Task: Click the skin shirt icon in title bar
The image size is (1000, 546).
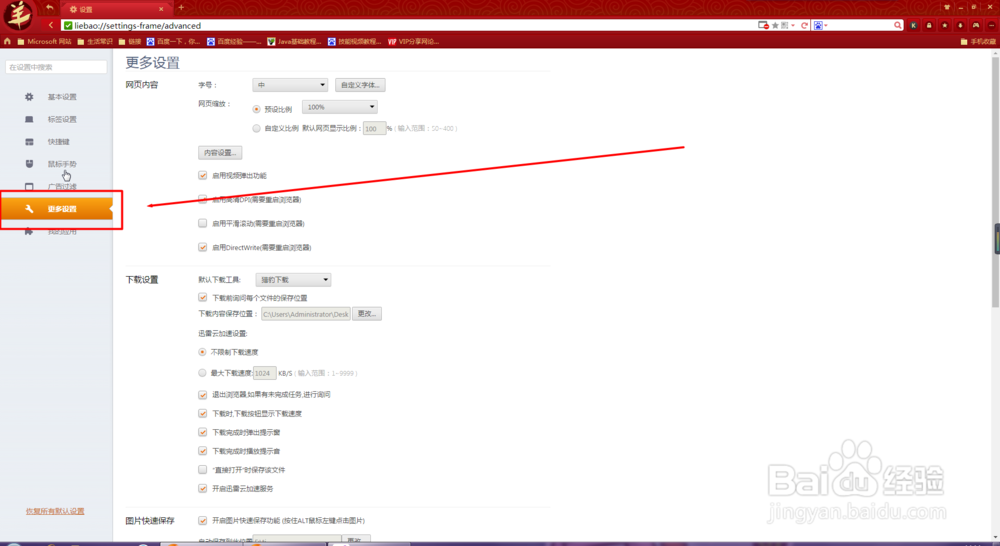Action: click(x=946, y=7)
